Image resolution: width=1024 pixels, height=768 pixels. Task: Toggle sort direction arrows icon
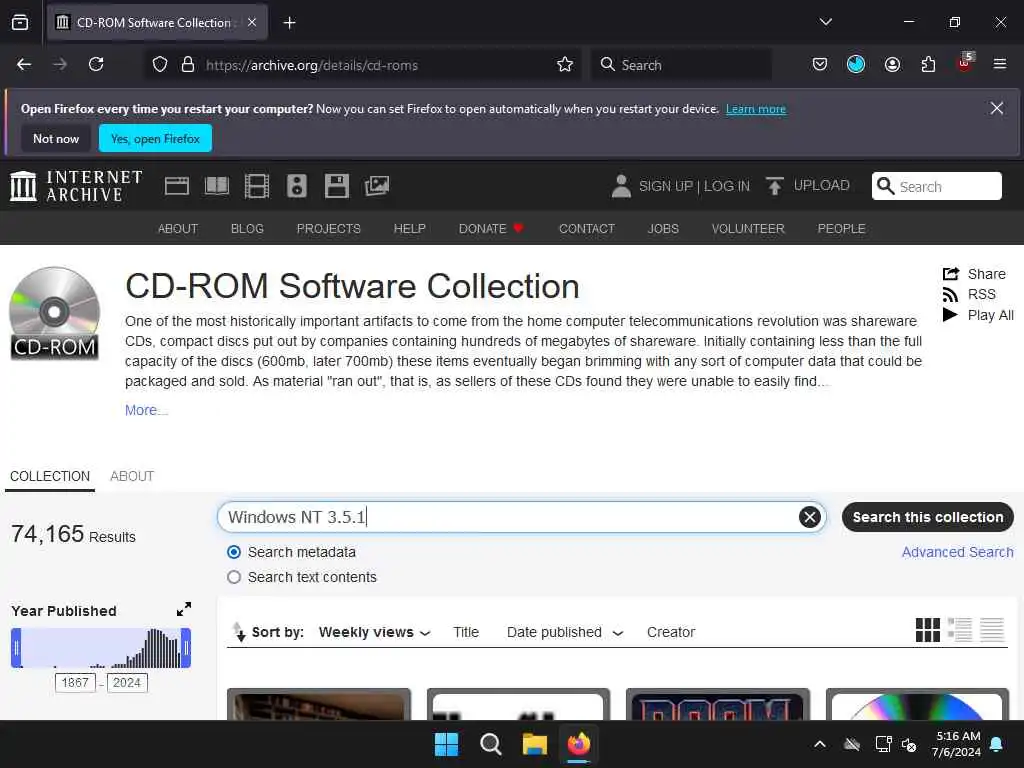[239, 632]
